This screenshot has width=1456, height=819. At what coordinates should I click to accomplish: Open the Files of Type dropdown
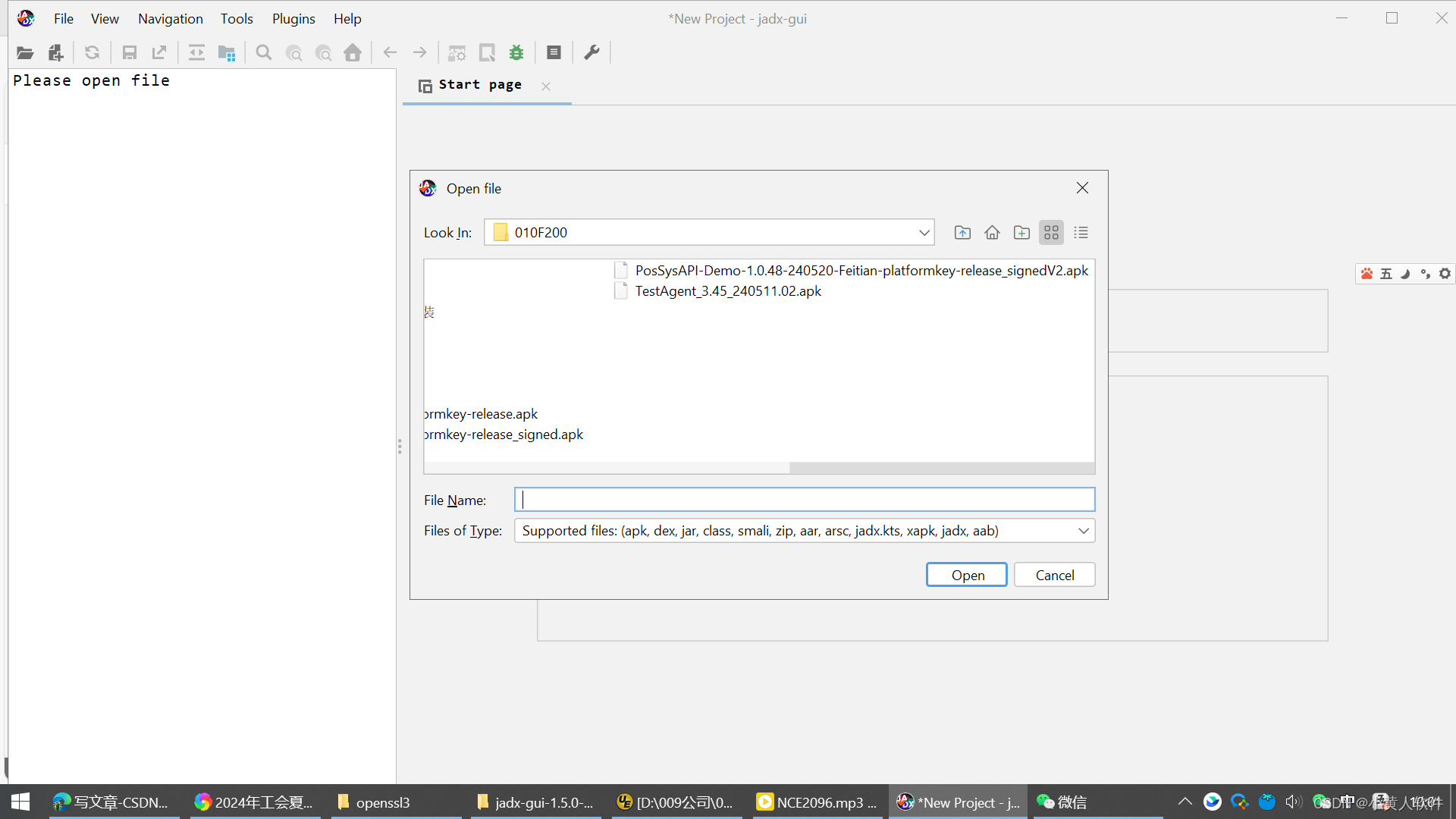click(1084, 531)
